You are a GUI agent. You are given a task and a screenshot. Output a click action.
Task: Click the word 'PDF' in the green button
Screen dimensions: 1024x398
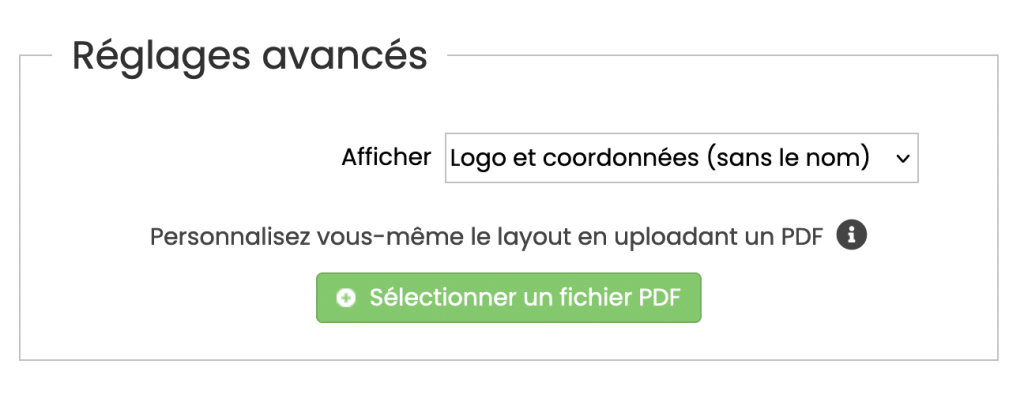click(660, 297)
